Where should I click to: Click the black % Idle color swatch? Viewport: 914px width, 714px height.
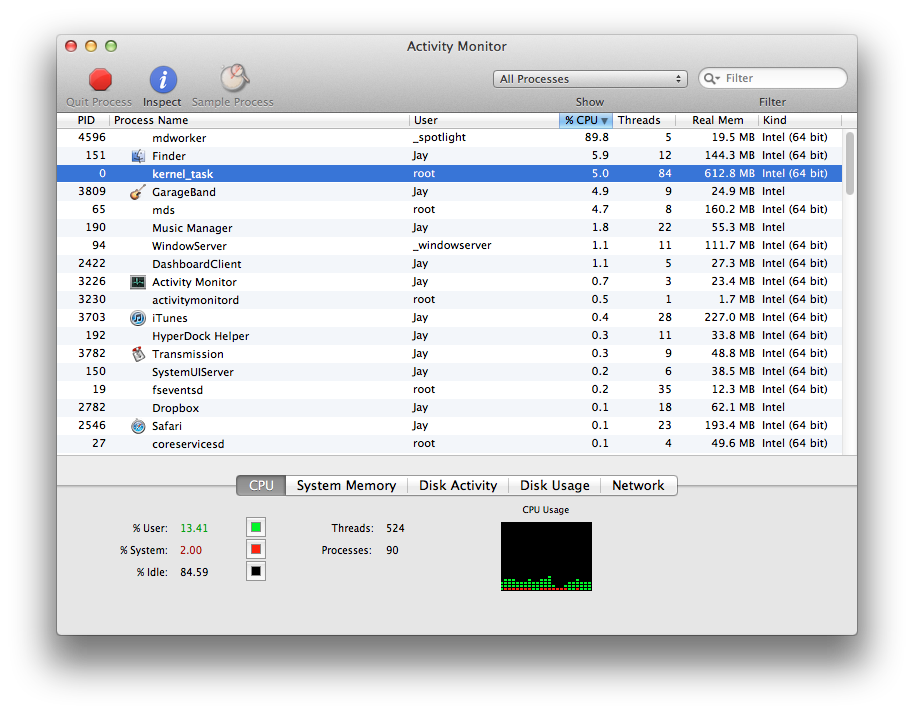click(x=256, y=572)
